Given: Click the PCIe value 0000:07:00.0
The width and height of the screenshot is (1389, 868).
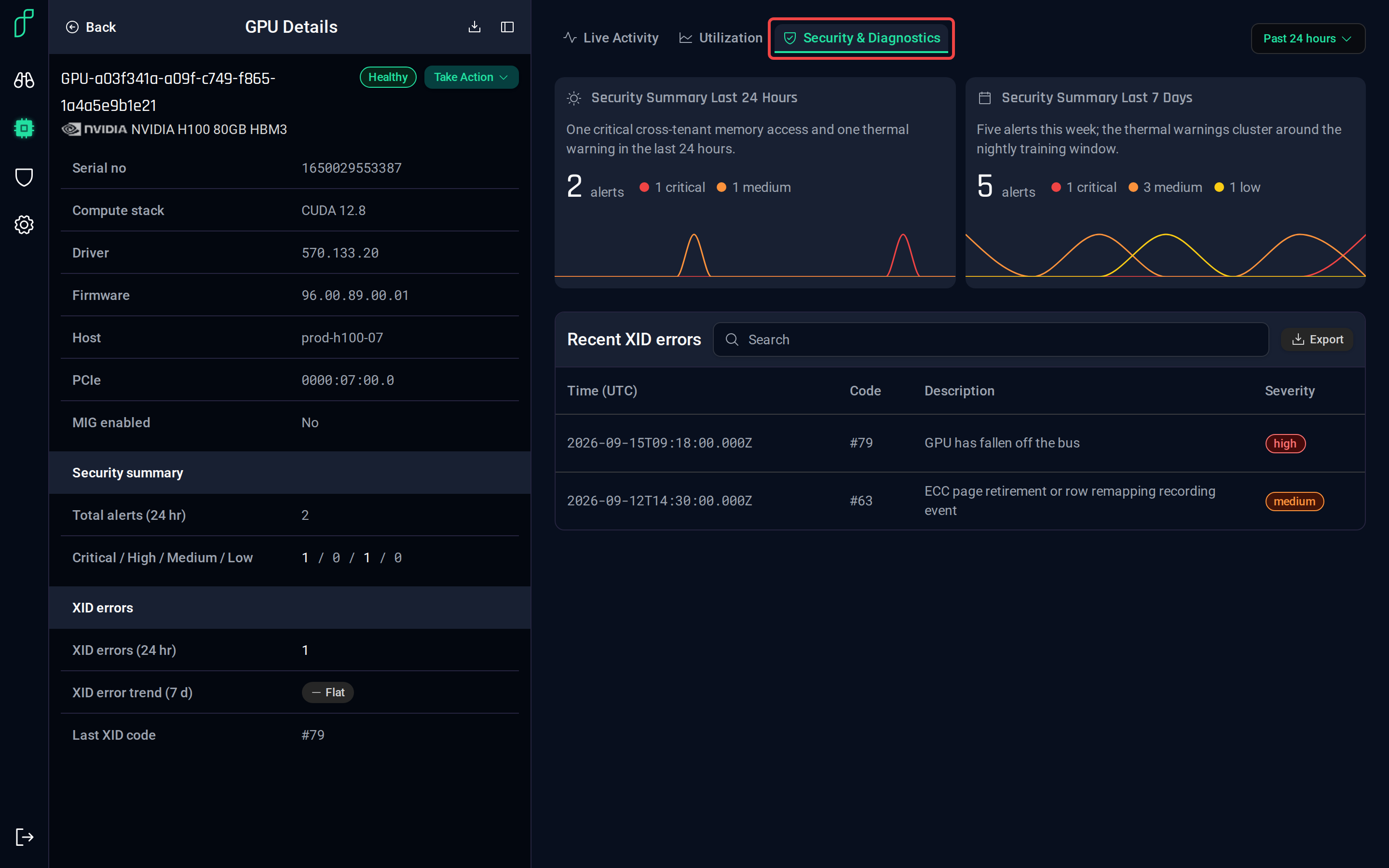Looking at the screenshot, I should (x=347, y=380).
